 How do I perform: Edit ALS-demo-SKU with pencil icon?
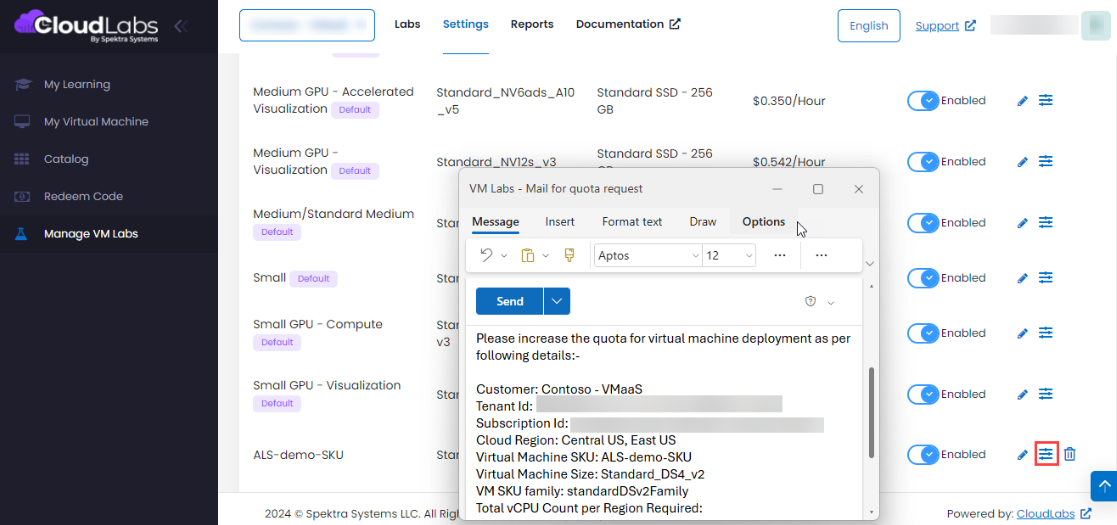[1022, 454]
